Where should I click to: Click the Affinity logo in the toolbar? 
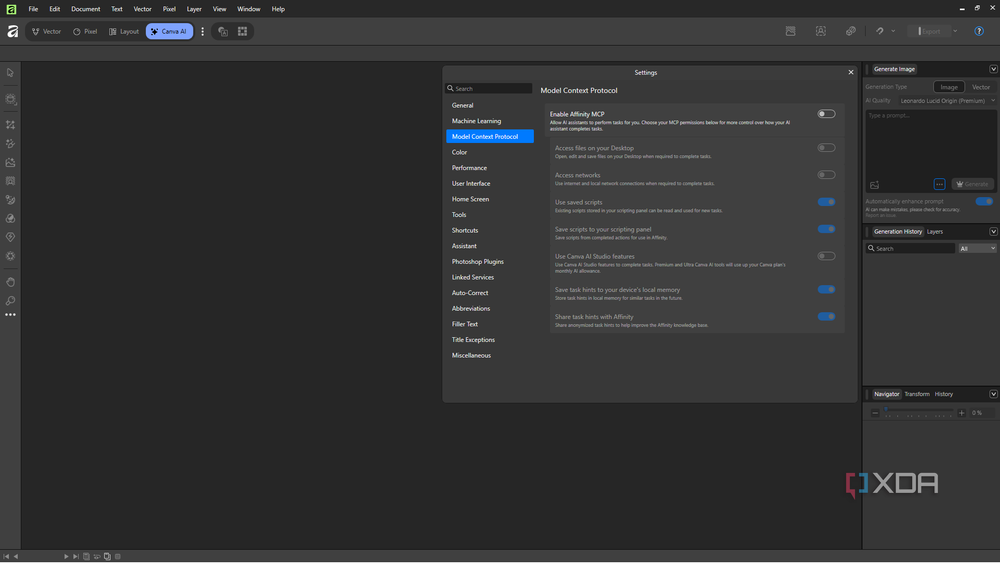coord(12,31)
